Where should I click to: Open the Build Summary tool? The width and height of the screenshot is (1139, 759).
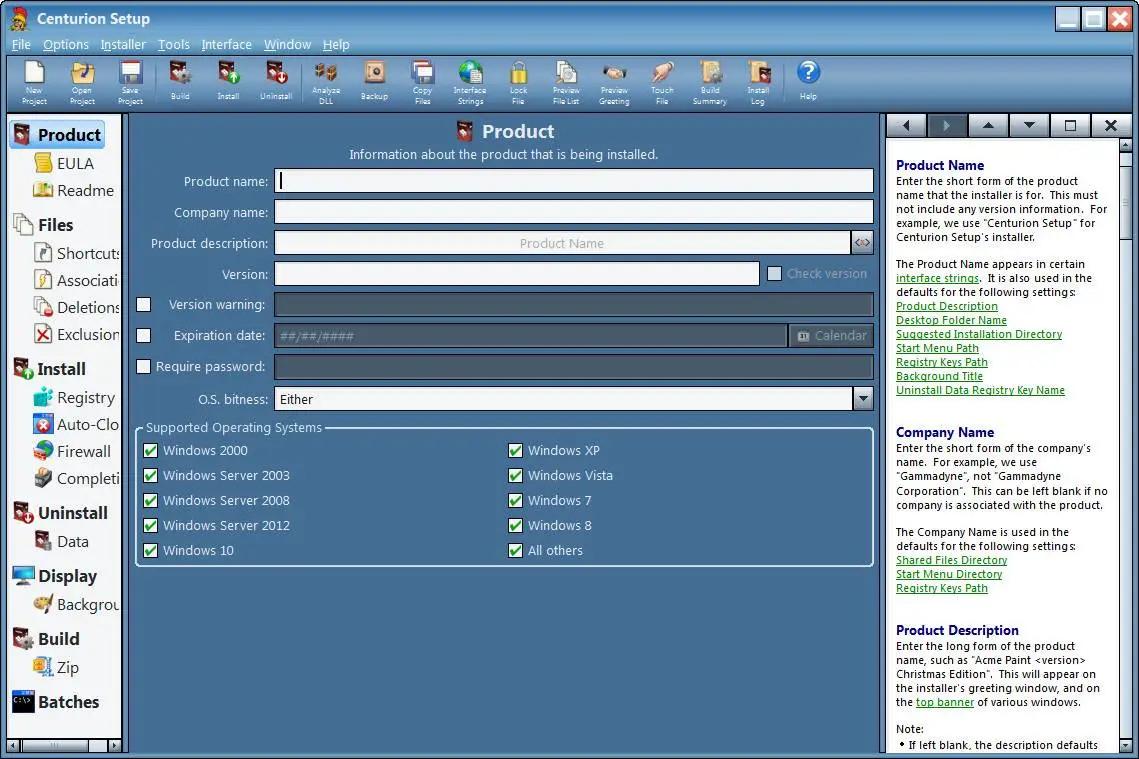(710, 82)
